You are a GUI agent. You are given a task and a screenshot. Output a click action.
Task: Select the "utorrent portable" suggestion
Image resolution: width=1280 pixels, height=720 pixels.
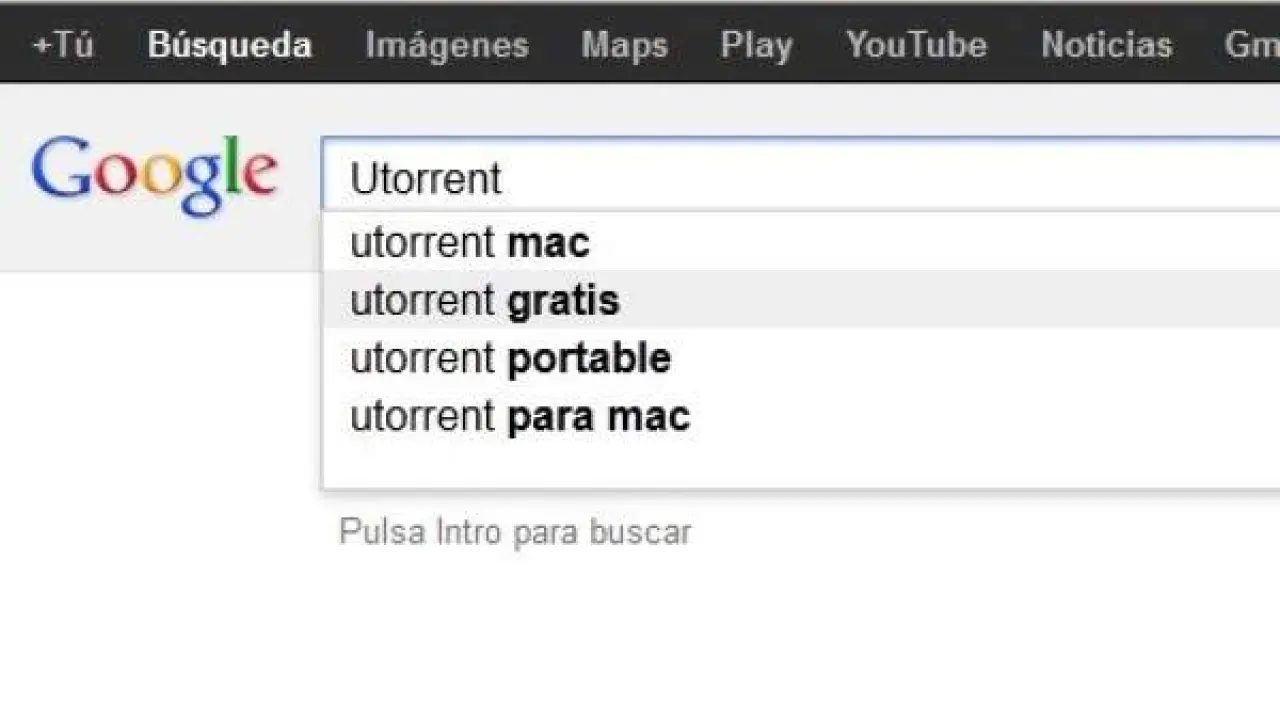tap(510, 358)
